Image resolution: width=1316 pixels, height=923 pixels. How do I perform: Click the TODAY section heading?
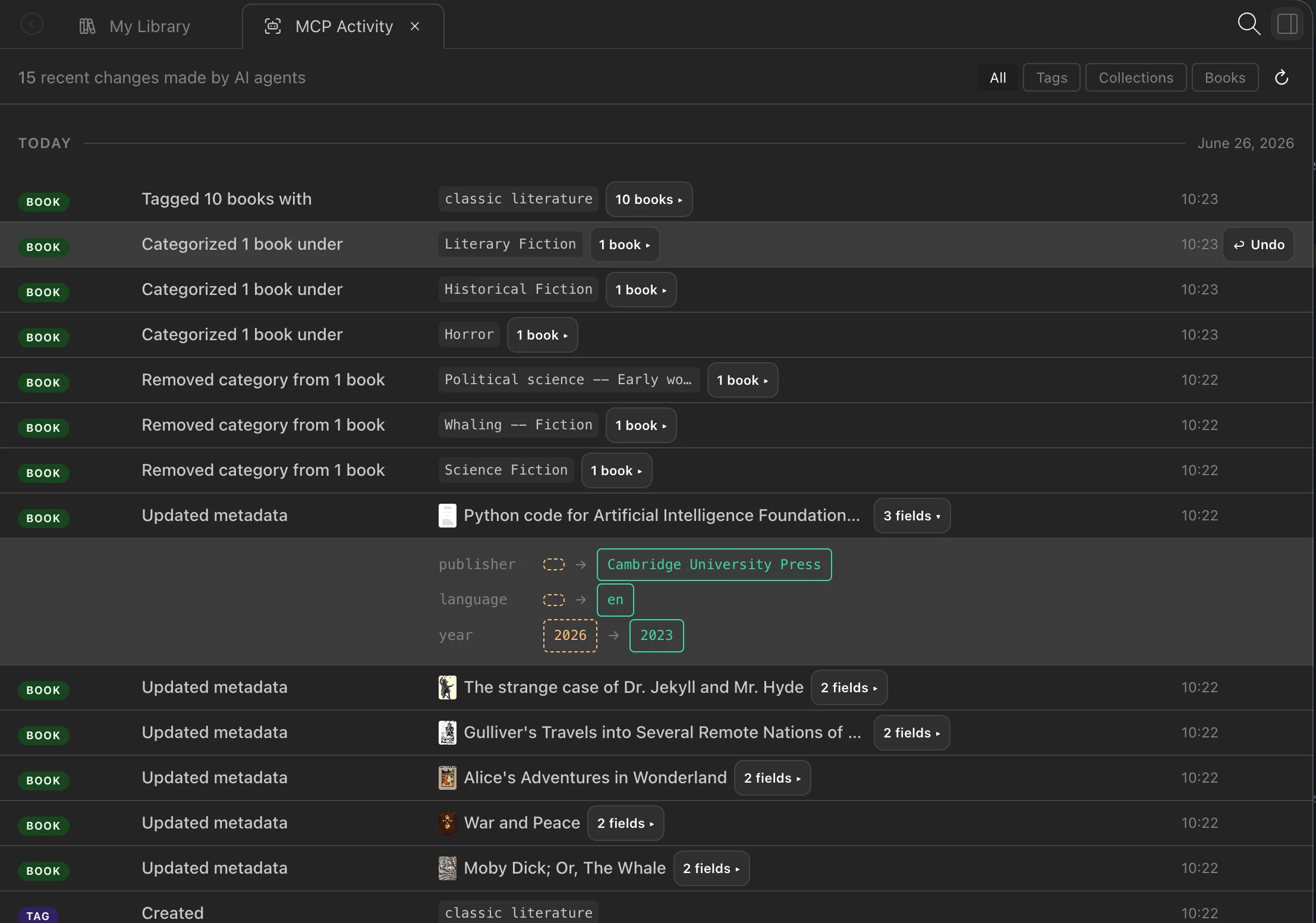(45, 143)
